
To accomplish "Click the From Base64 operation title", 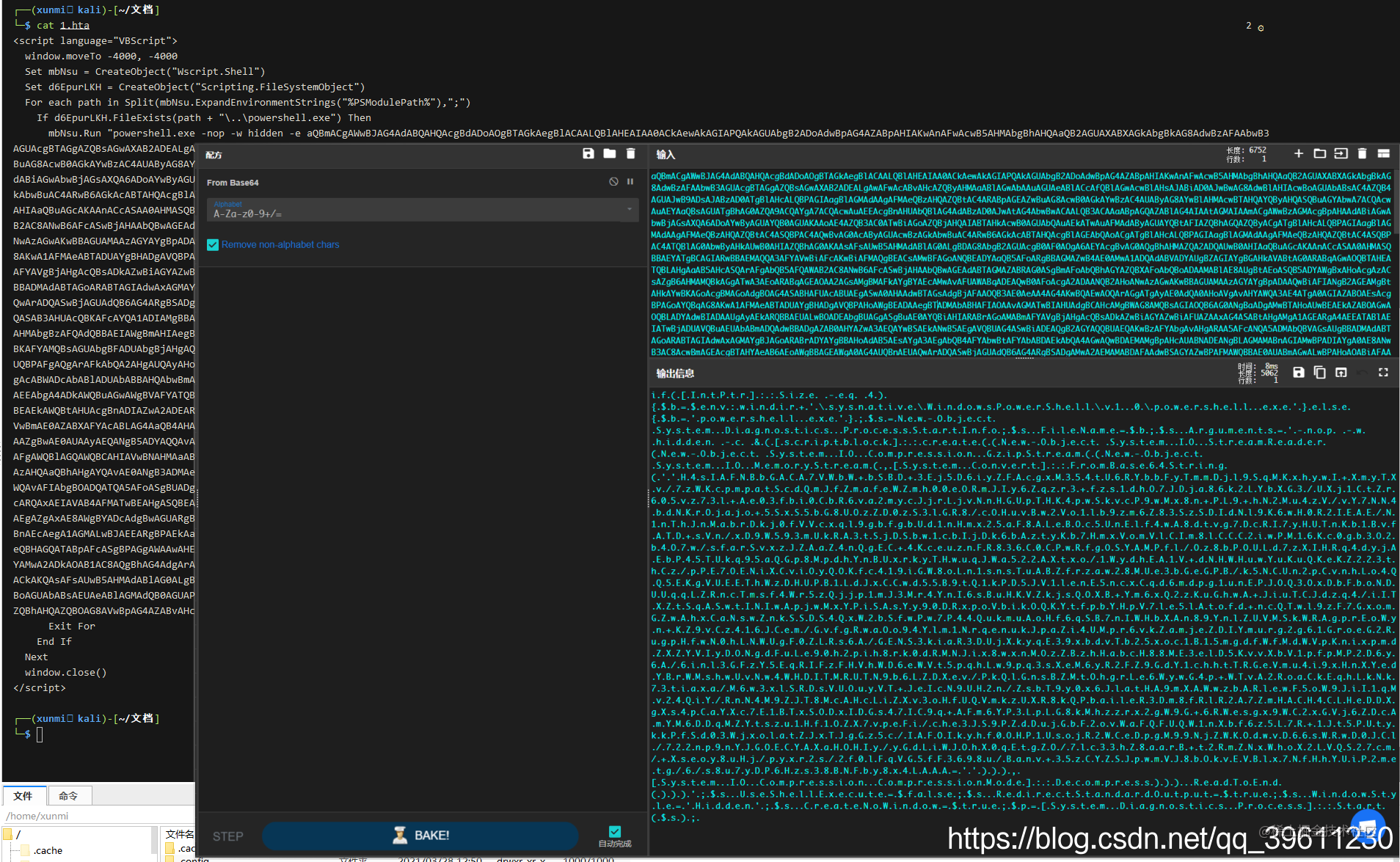I will point(233,183).
